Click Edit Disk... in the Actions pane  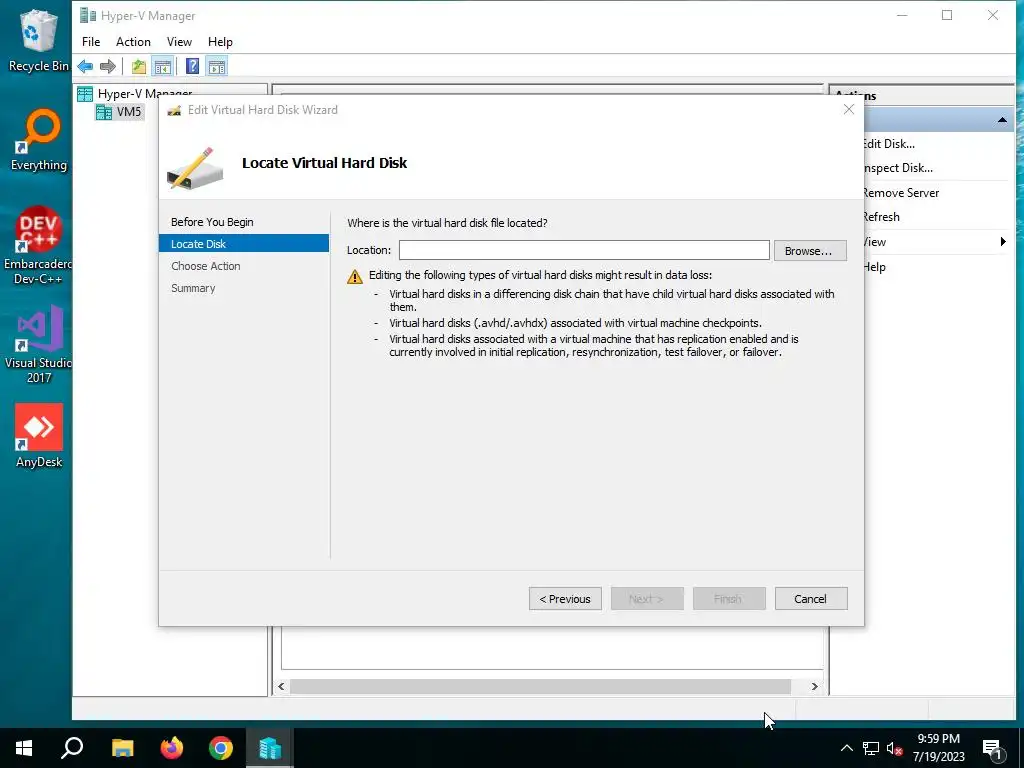click(889, 144)
